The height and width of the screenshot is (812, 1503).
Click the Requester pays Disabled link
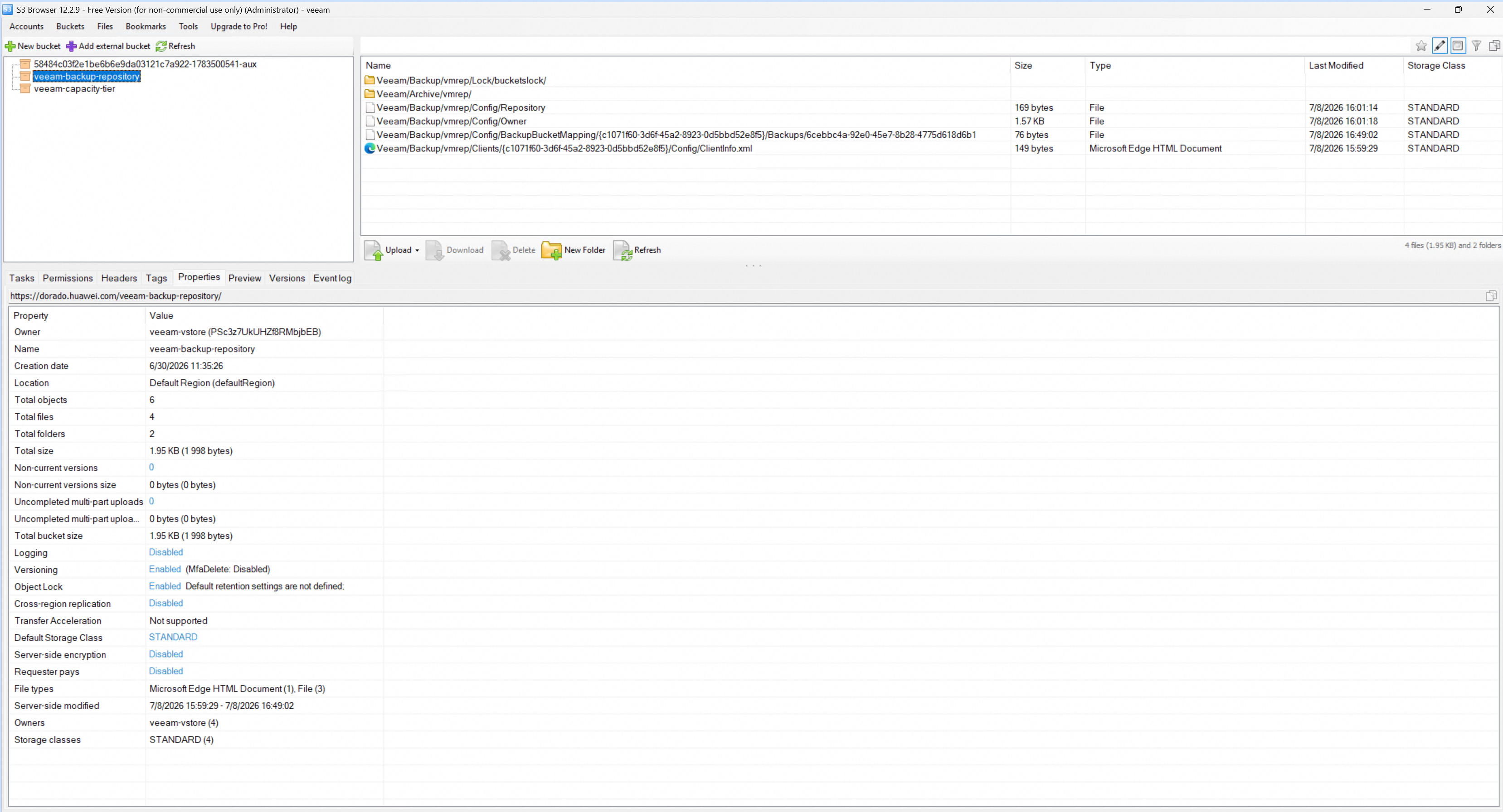165,671
